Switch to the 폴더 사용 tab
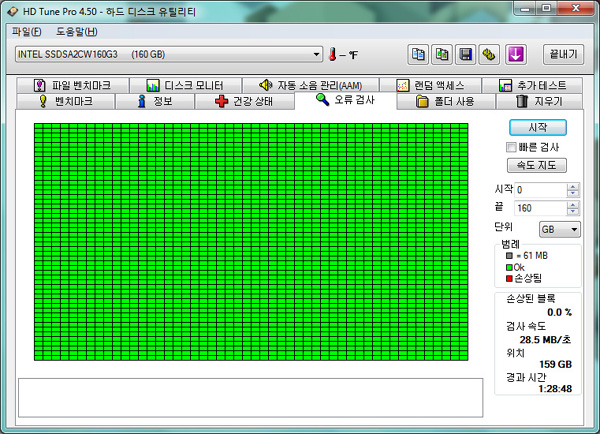Image resolution: width=600 pixels, height=434 pixels. (446, 101)
